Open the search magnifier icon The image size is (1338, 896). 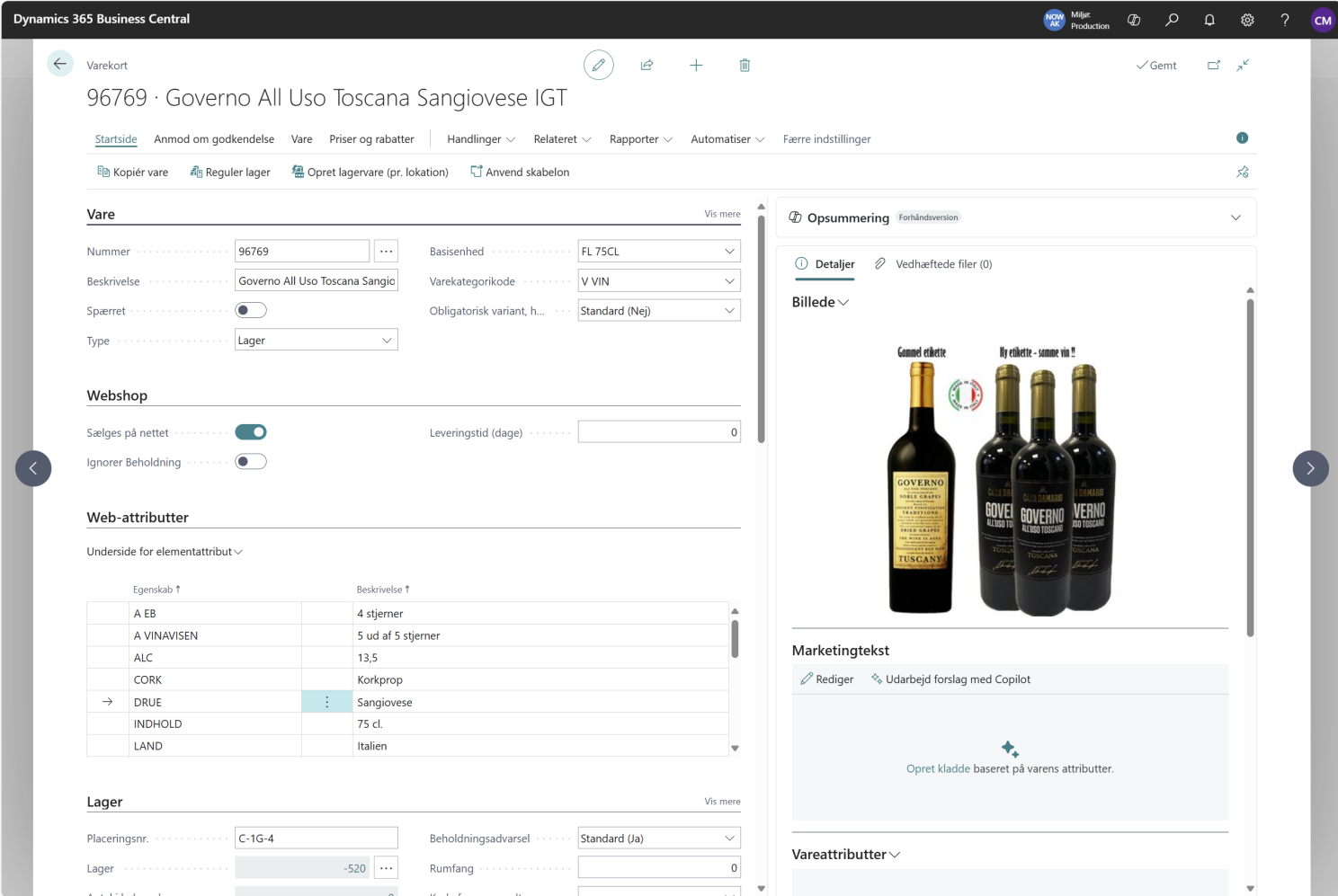point(1172,20)
